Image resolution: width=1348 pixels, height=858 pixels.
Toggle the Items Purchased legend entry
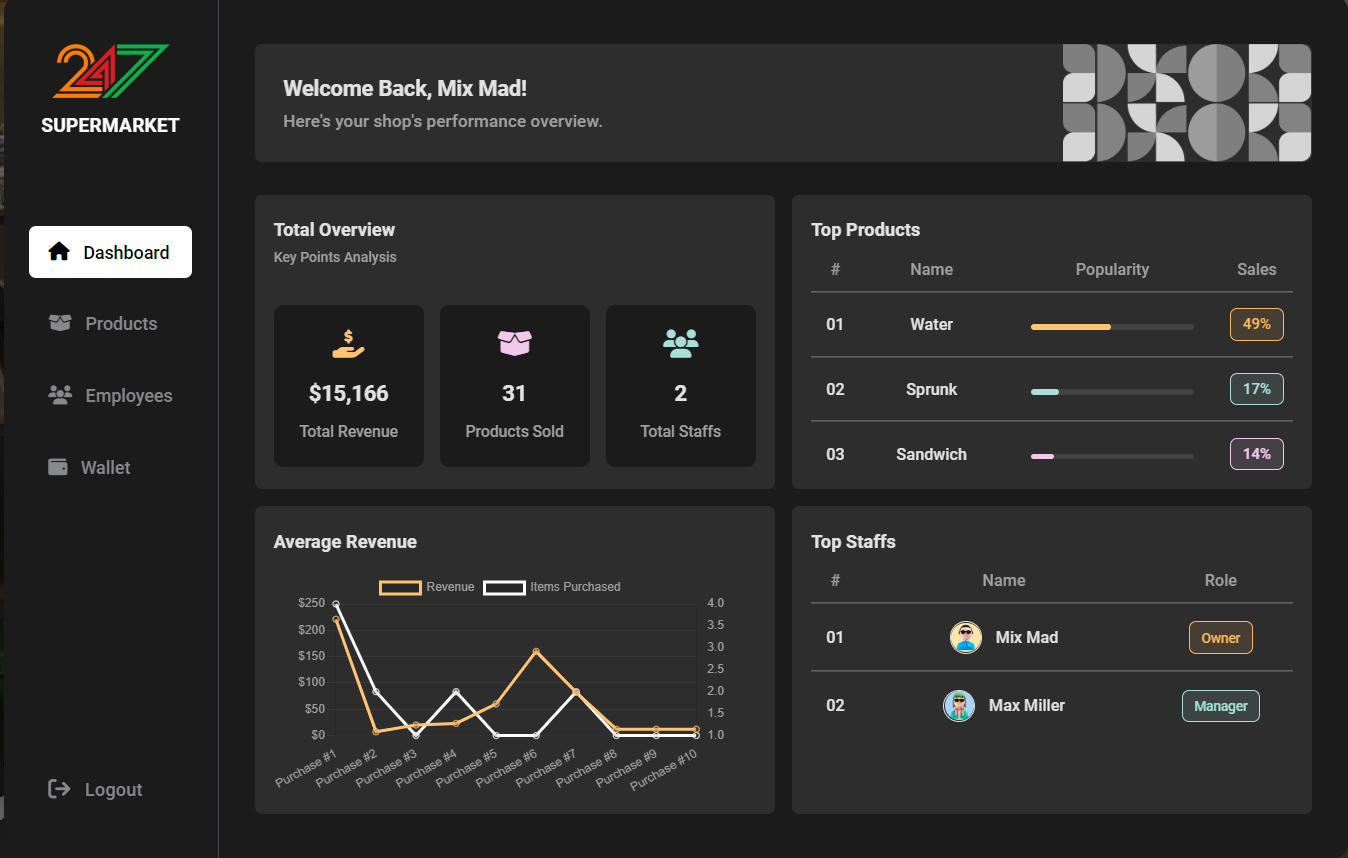pyautogui.click(x=553, y=587)
